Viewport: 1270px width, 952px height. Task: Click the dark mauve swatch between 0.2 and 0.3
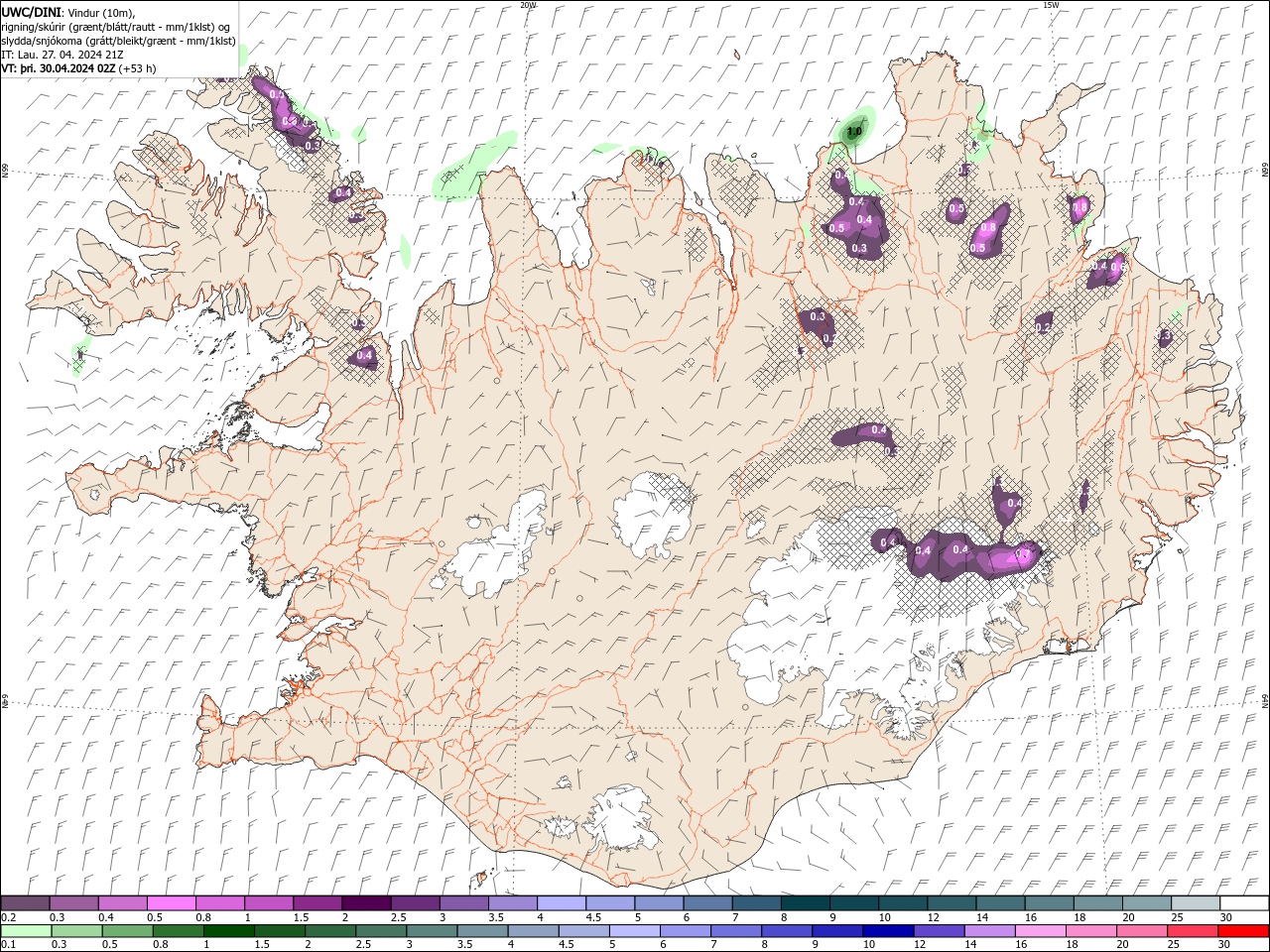26,903
